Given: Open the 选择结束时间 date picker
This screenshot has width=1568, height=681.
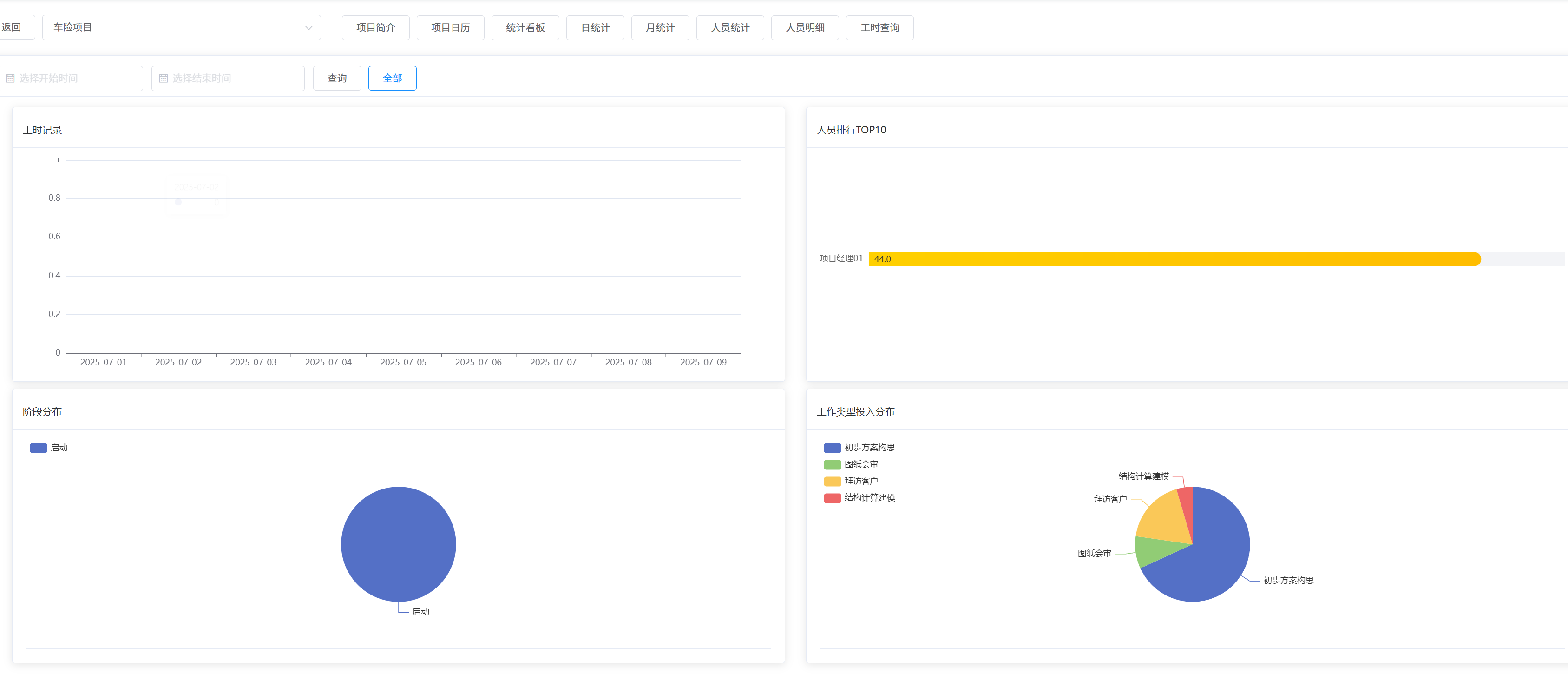Looking at the screenshot, I should click(x=228, y=79).
